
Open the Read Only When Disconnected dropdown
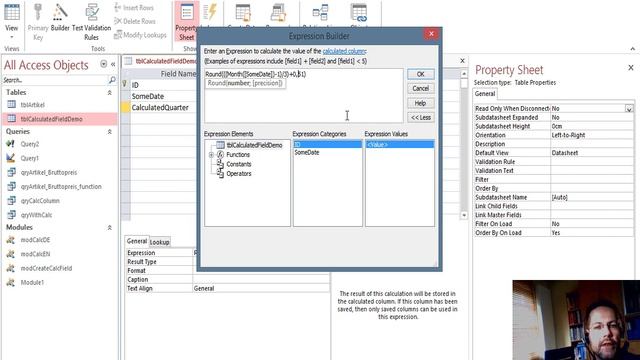pyautogui.click(x=629, y=109)
